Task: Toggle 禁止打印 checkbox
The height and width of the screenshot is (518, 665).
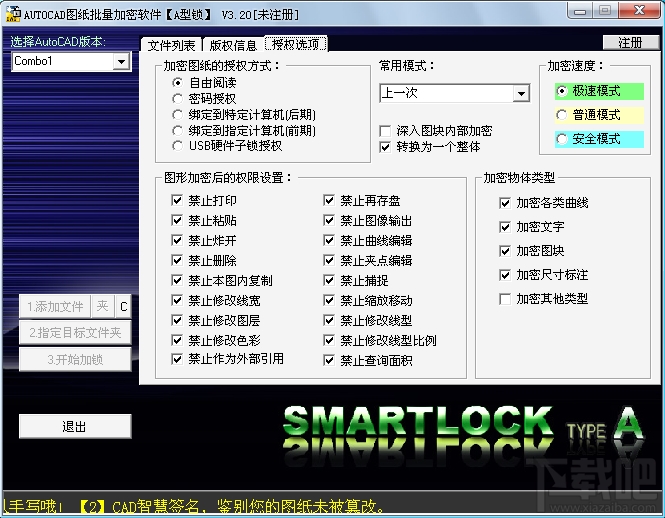Action: (177, 200)
